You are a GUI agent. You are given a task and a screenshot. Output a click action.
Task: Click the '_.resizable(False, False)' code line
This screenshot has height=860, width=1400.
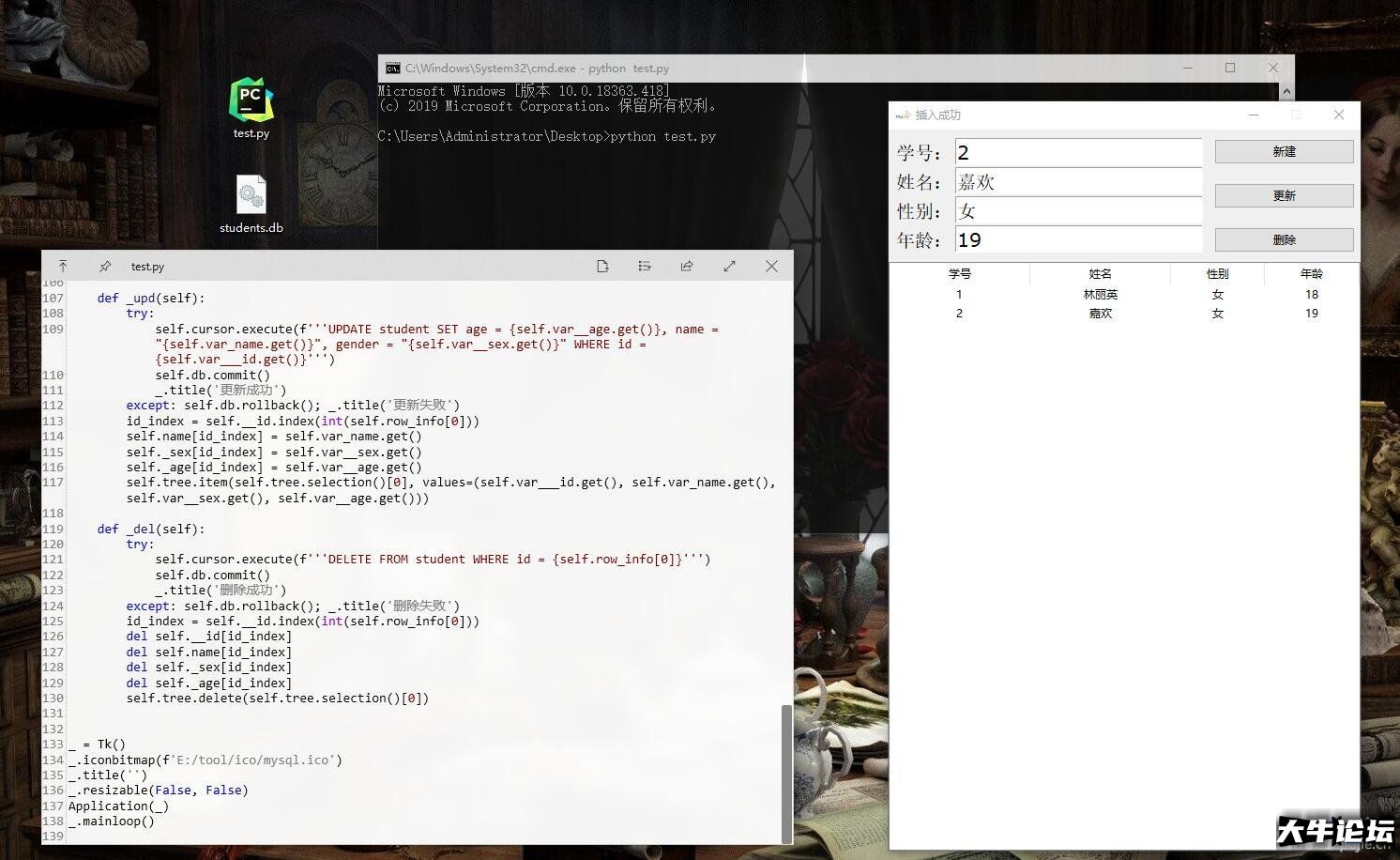(x=159, y=791)
